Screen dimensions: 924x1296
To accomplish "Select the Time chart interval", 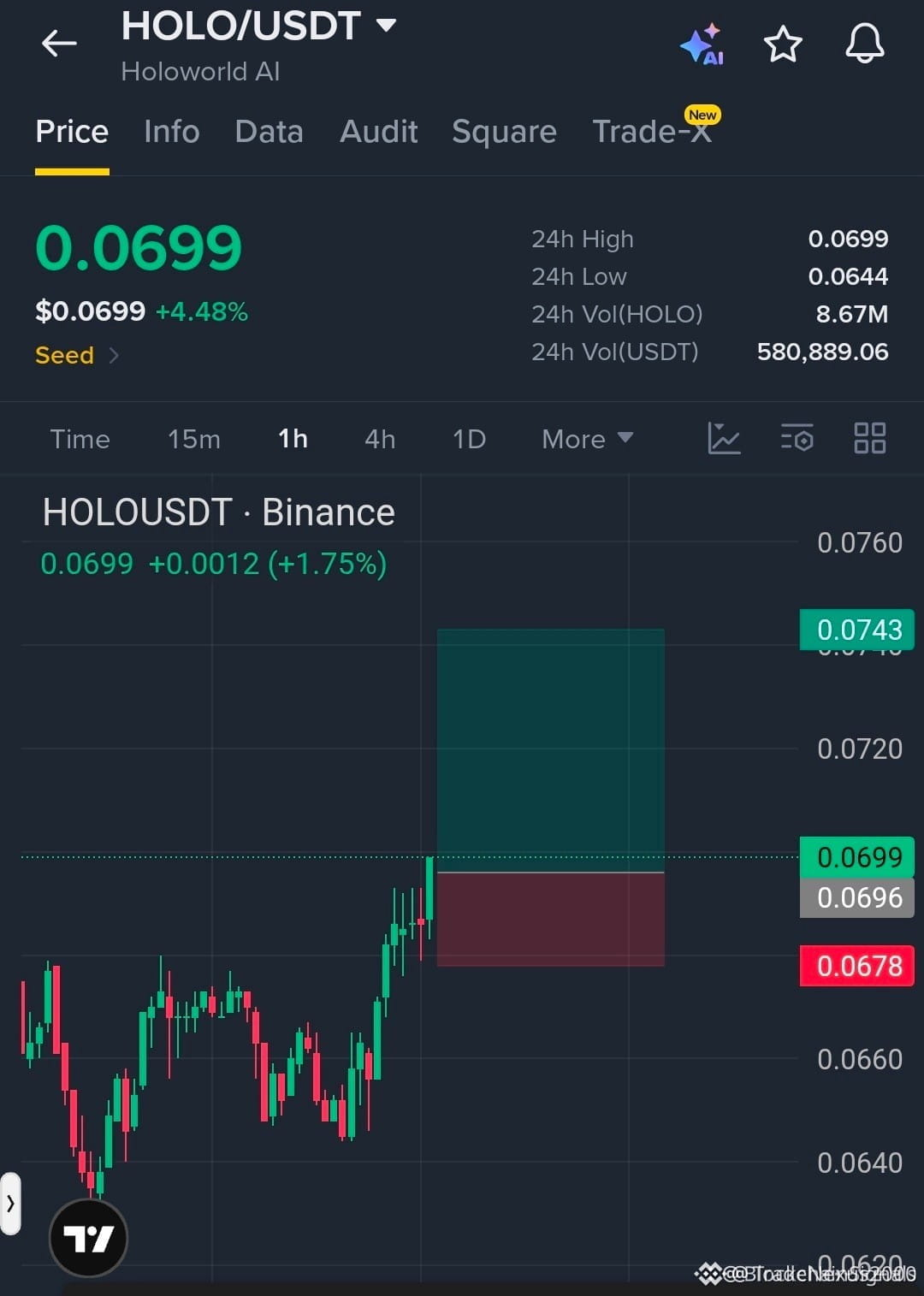I will coord(80,439).
